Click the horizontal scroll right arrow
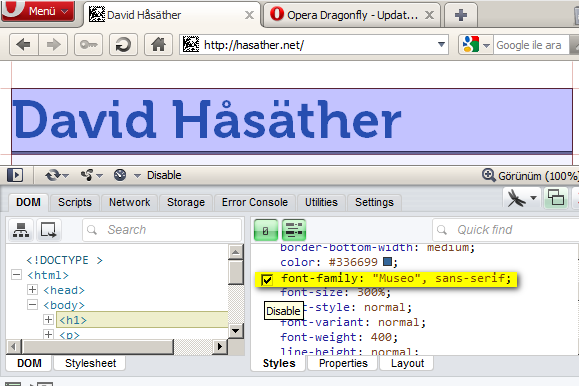Screen dimensions: 579x386 (220, 346)
